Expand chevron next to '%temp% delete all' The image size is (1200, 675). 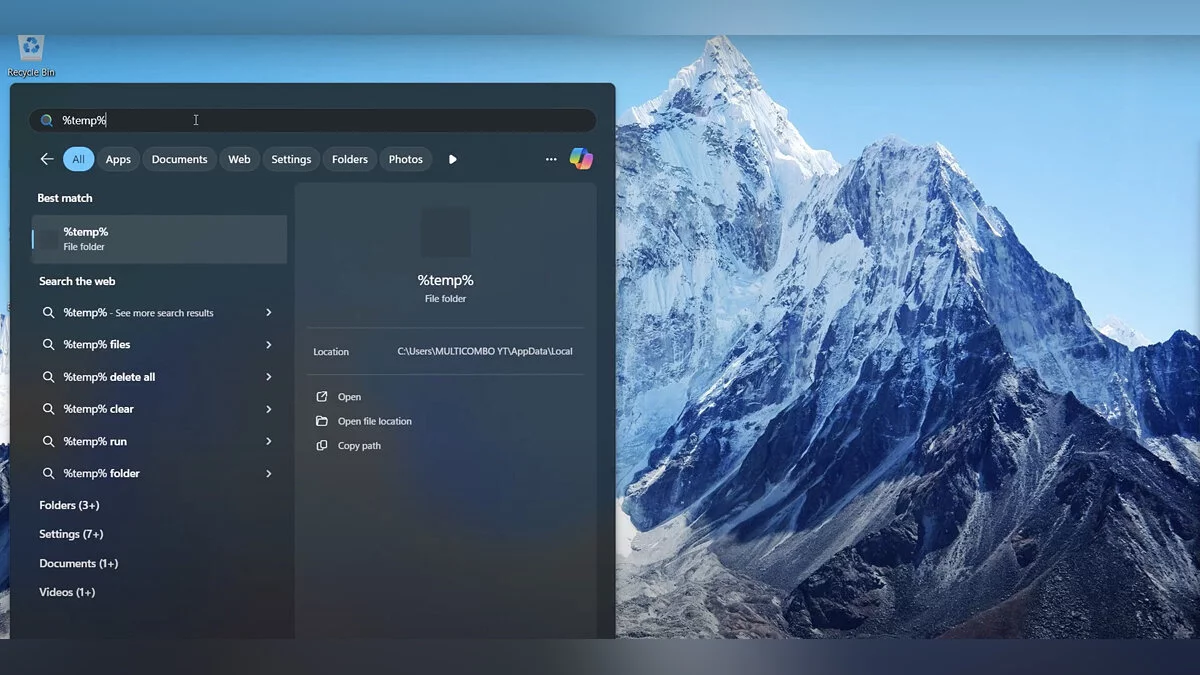(x=269, y=377)
